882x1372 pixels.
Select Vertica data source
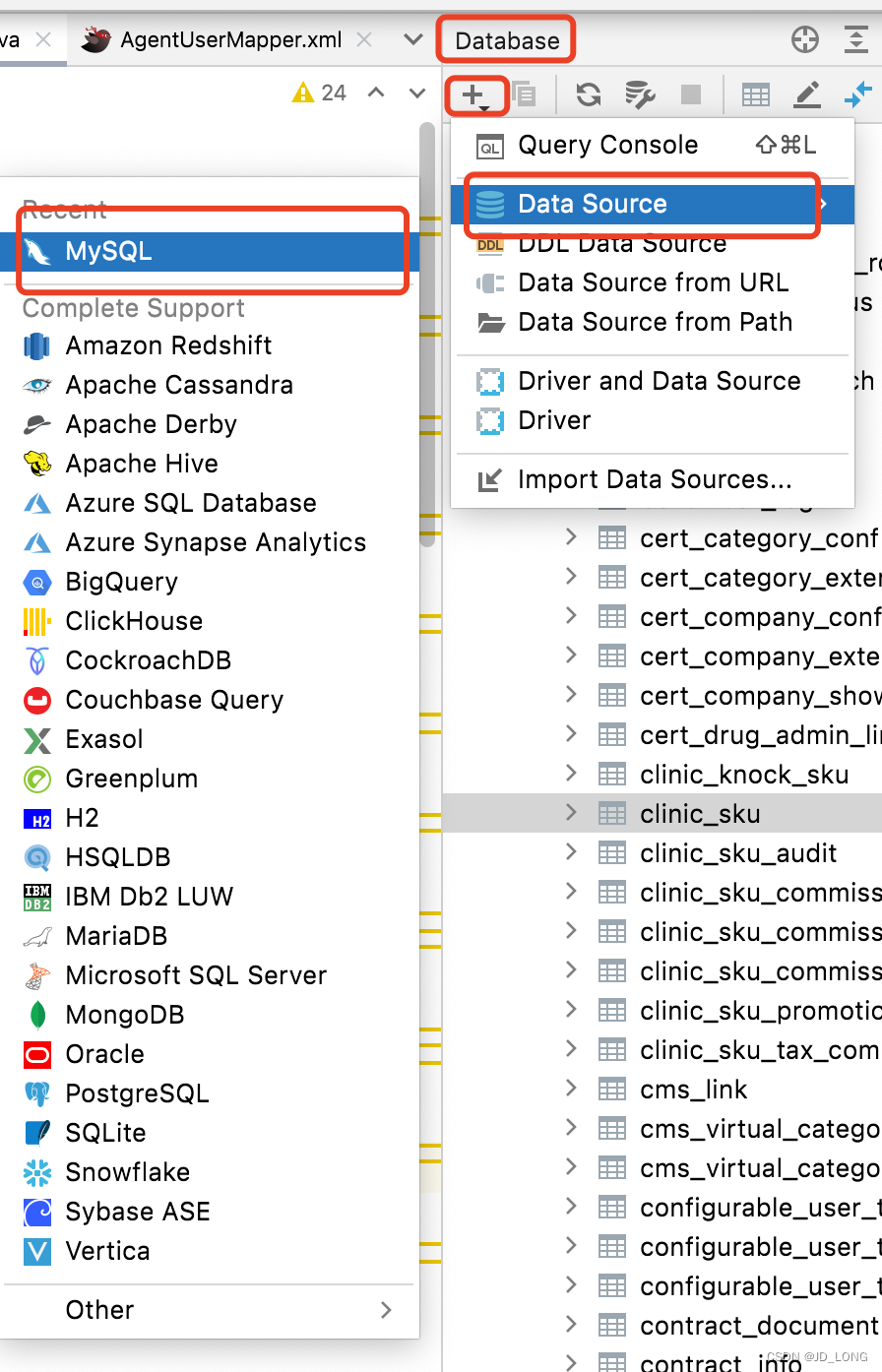210,1251
